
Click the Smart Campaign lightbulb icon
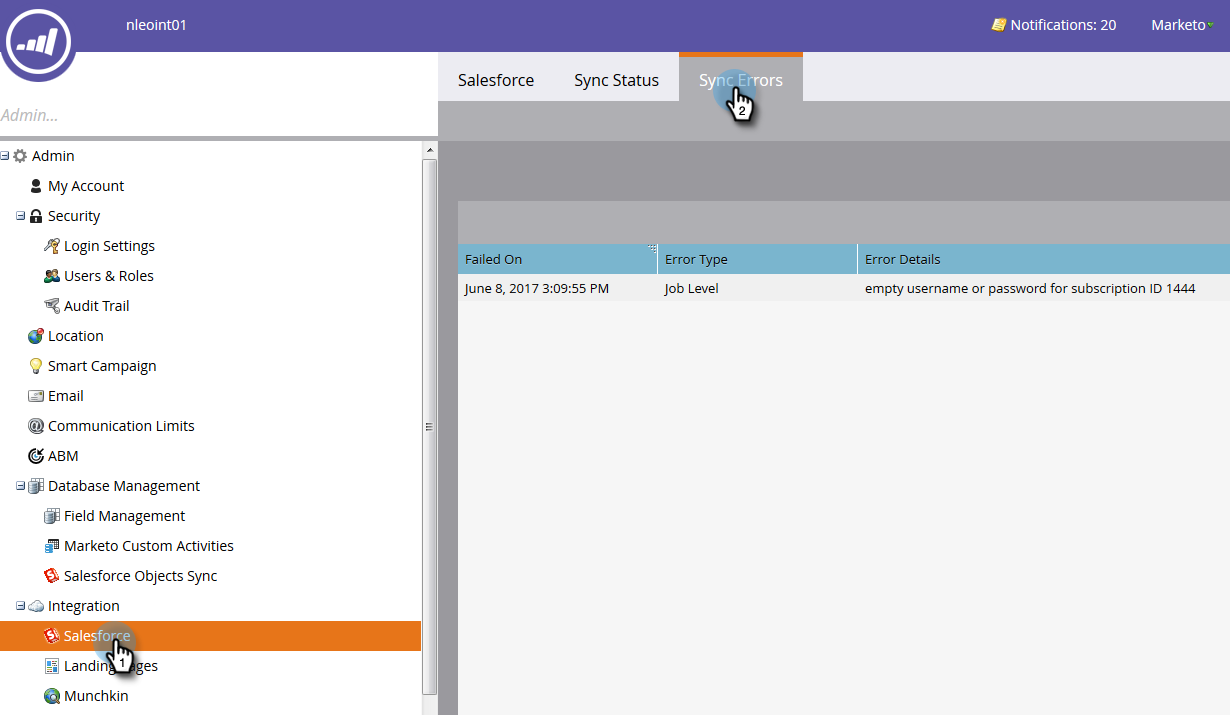pos(36,366)
